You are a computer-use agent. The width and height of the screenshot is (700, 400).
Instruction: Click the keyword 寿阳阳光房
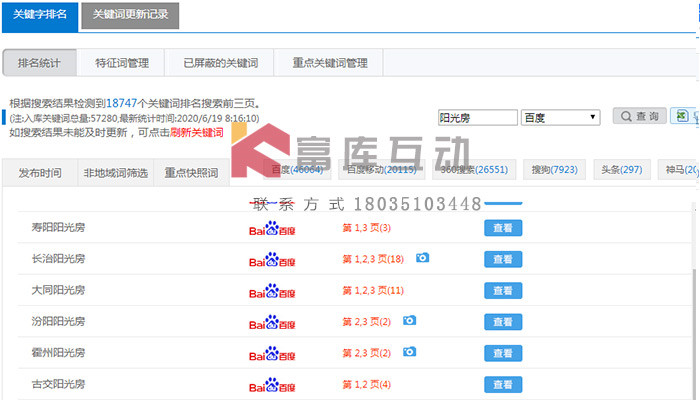(x=58, y=227)
